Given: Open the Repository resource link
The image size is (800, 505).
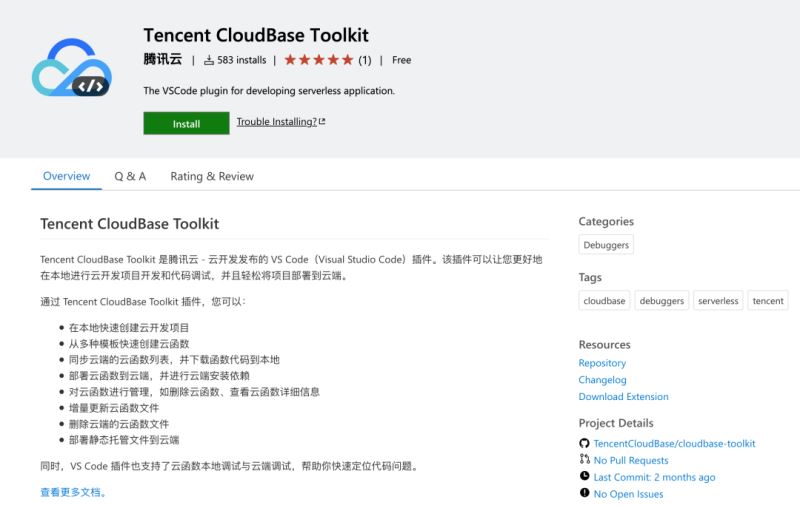Looking at the screenshot, I should 602,363.
